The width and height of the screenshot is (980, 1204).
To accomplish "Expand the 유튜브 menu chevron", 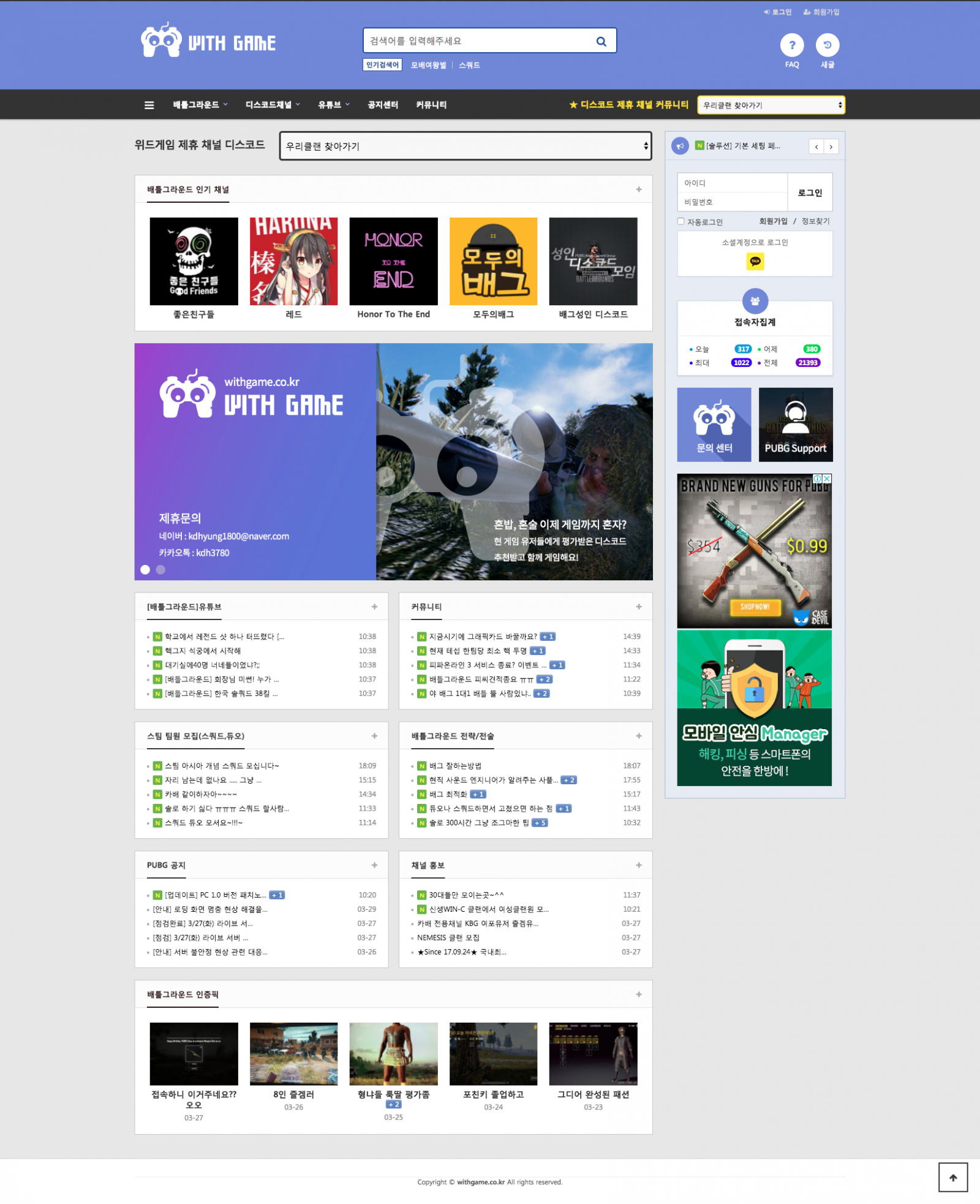I will coord(346,105).
